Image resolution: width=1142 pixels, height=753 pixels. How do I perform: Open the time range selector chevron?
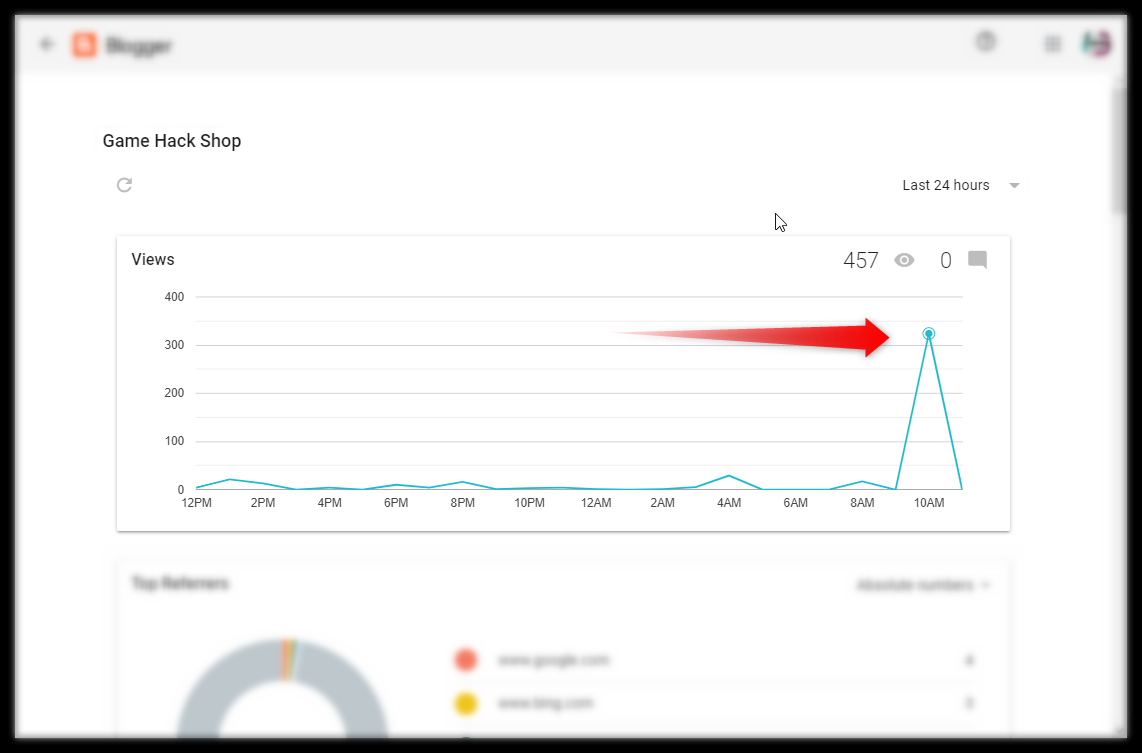[x=1014, y=185]
